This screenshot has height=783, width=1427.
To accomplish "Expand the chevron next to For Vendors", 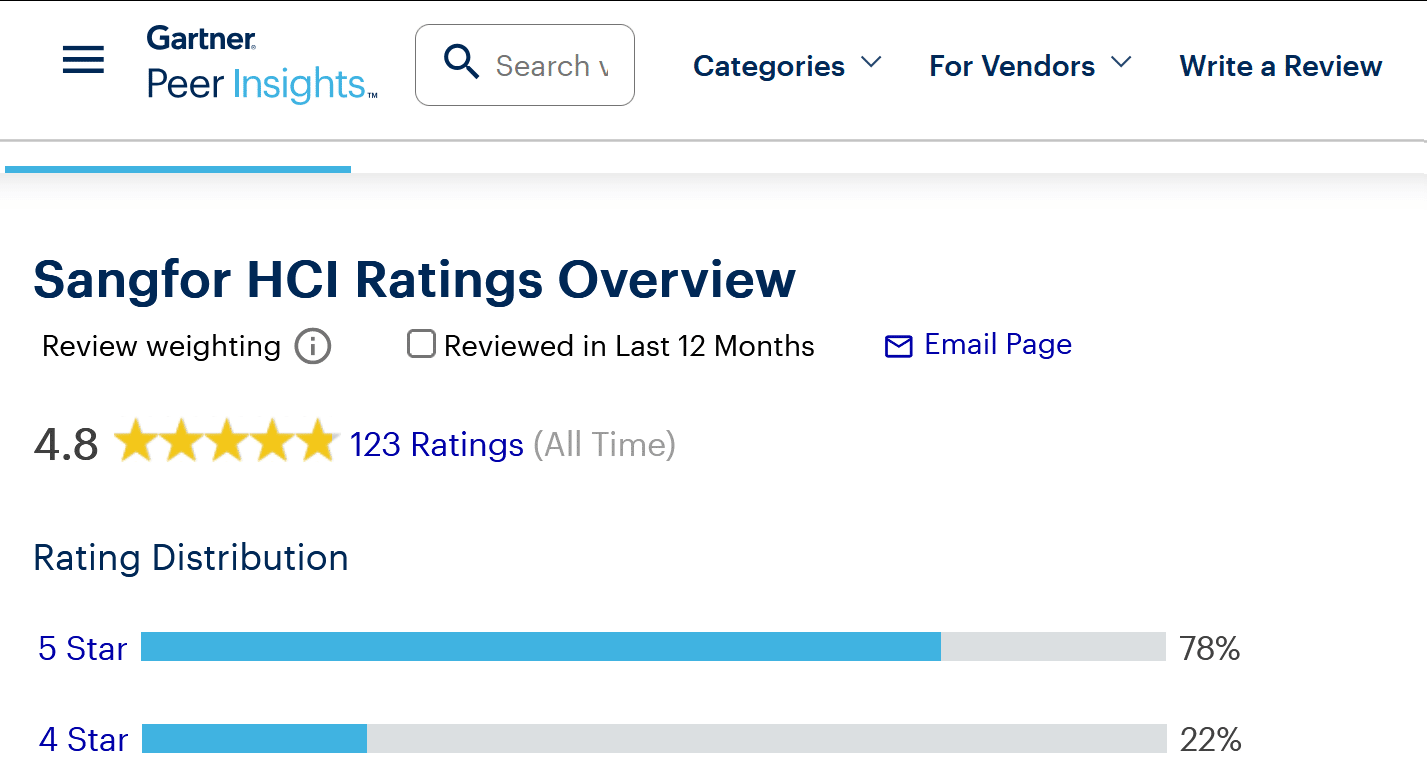I will click(x=1121, y=63).
